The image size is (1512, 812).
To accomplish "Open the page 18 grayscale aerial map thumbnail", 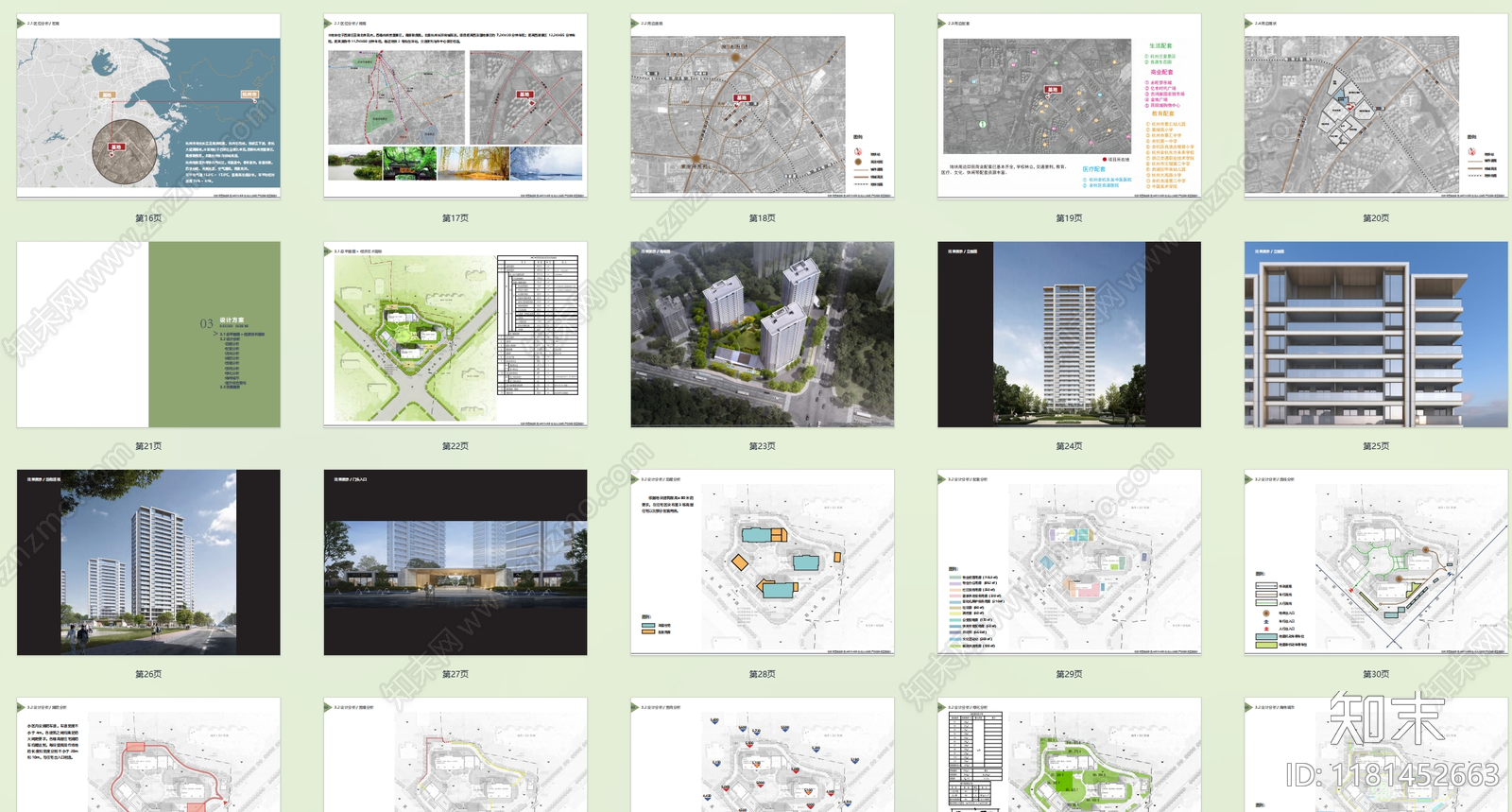I will 763,106.
